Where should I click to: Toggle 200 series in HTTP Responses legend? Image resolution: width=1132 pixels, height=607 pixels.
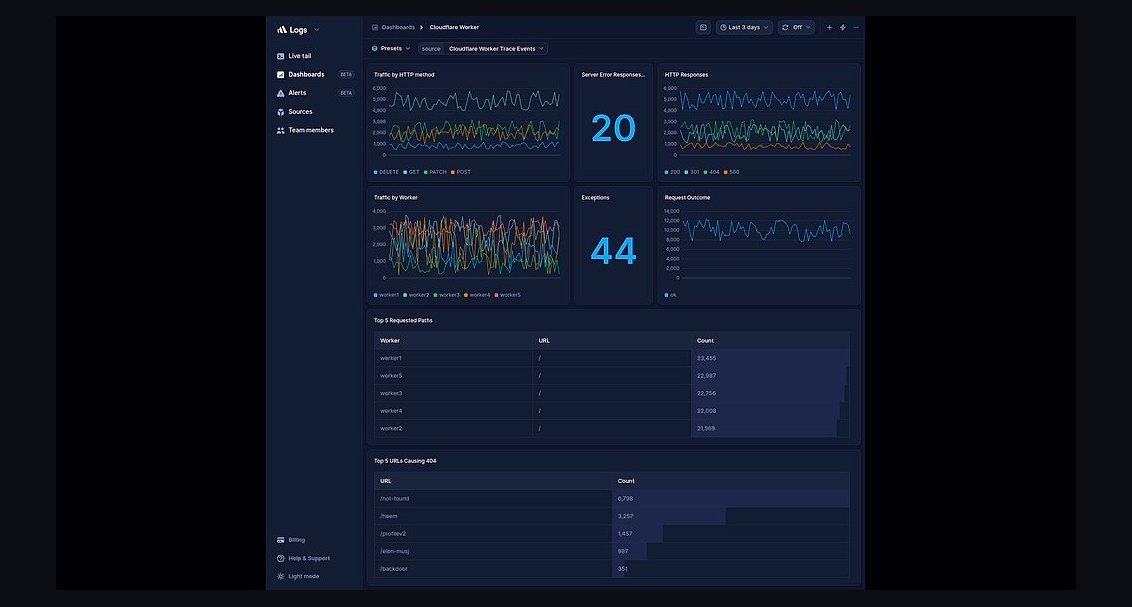(x=672, y=172)
